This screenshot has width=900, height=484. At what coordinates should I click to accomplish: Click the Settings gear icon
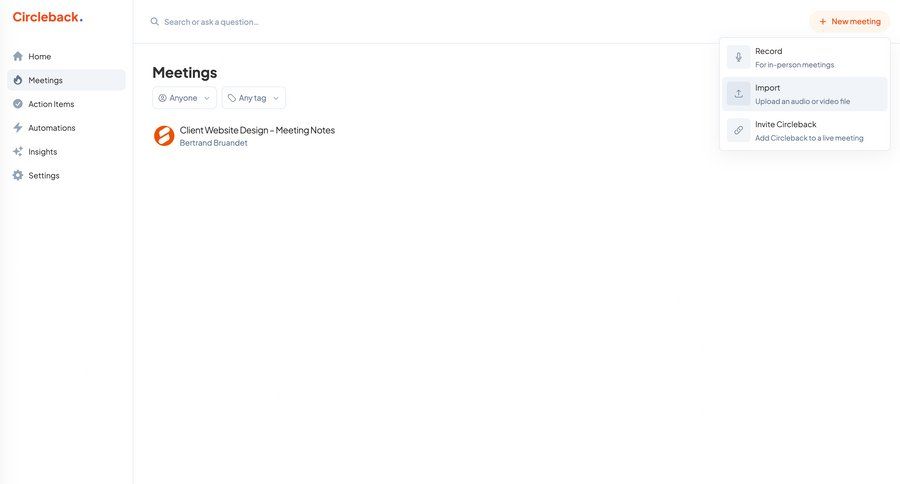click(18, 176)
